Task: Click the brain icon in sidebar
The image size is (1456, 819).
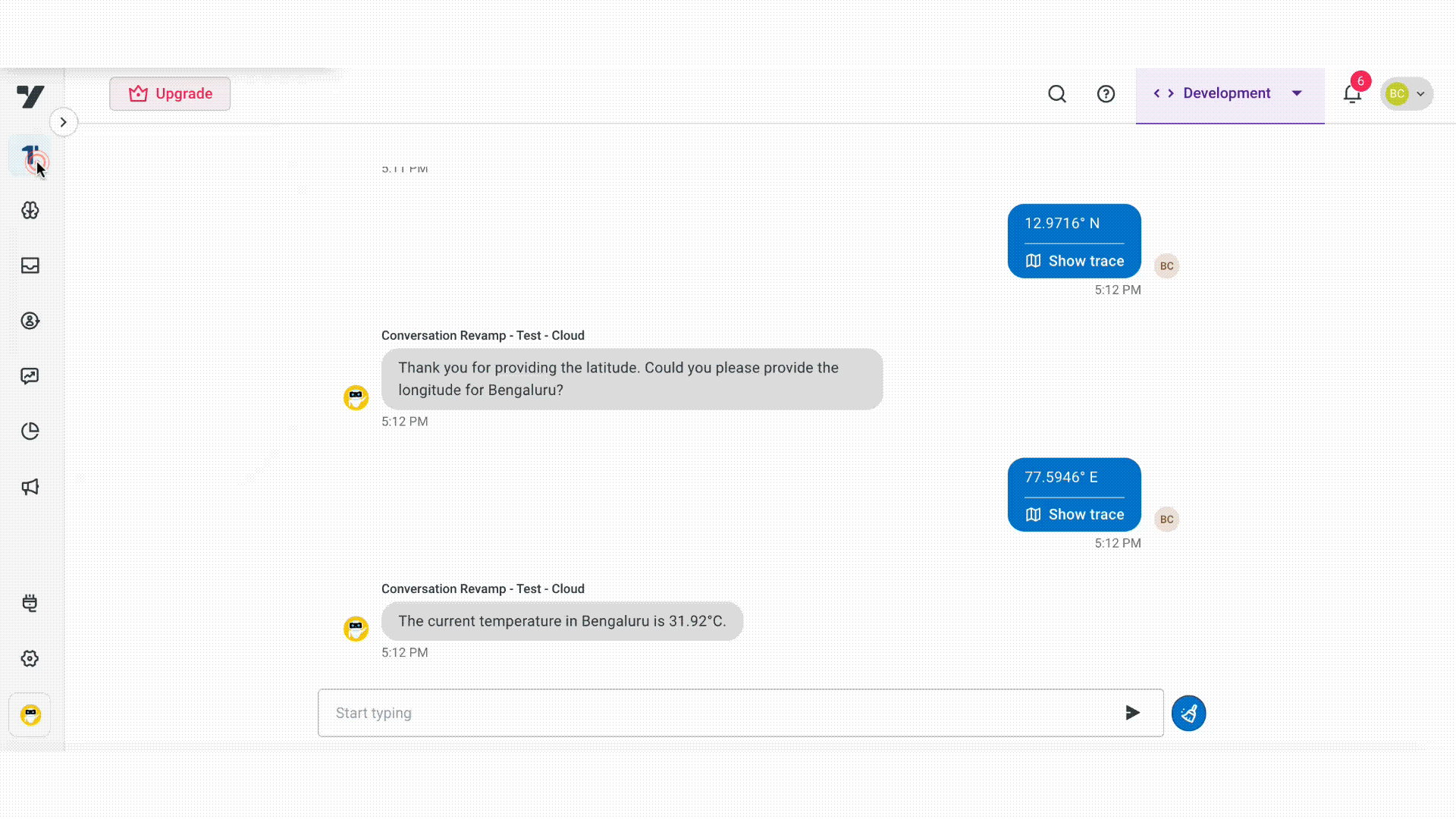Action: [30, 210]
